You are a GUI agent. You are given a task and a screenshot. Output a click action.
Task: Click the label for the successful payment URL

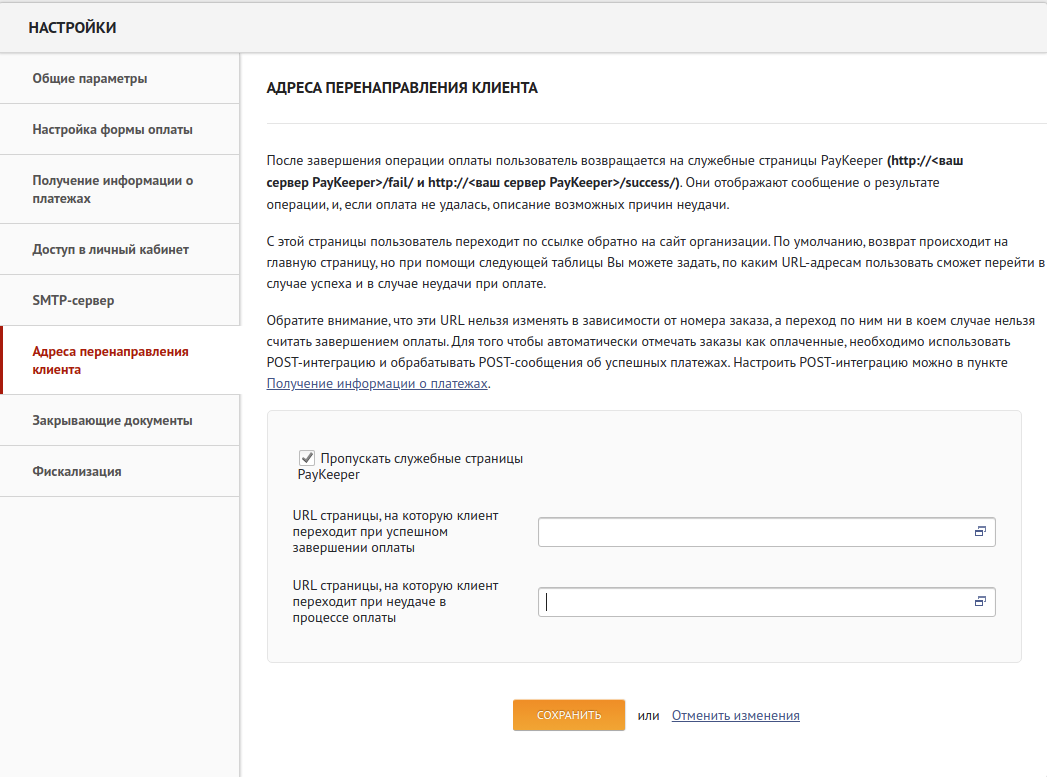coord(395,531)
